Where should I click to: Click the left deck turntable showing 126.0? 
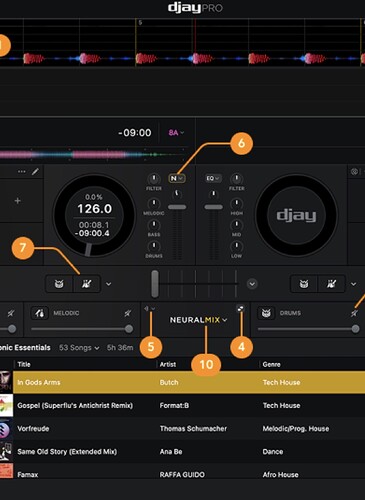point(94,215)
